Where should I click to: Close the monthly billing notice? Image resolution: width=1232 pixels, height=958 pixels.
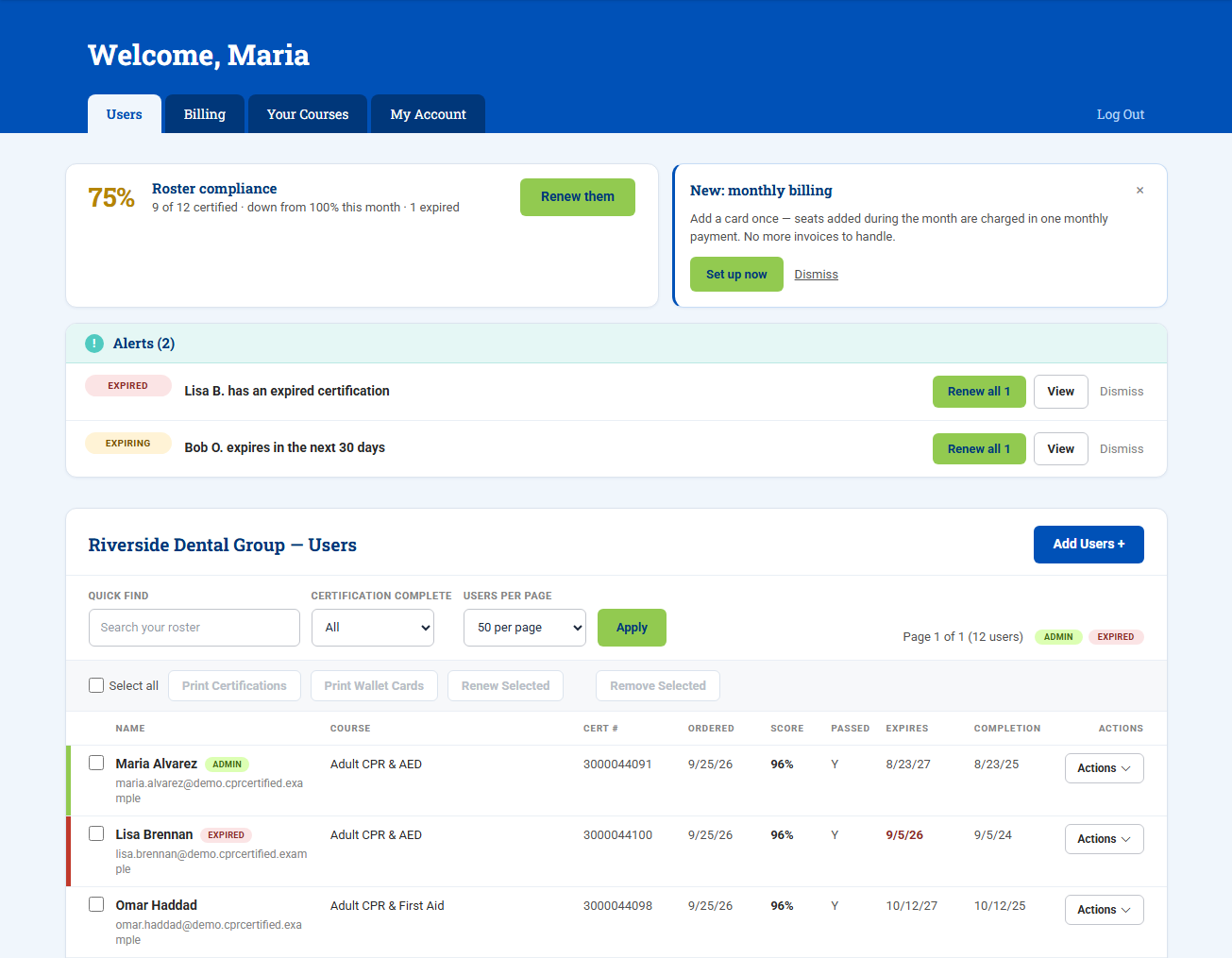point(1139,191)
